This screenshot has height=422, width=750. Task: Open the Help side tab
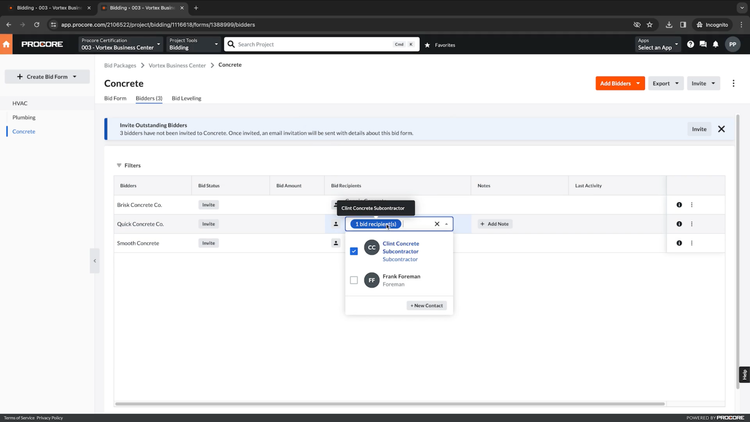tap(744, 375)
